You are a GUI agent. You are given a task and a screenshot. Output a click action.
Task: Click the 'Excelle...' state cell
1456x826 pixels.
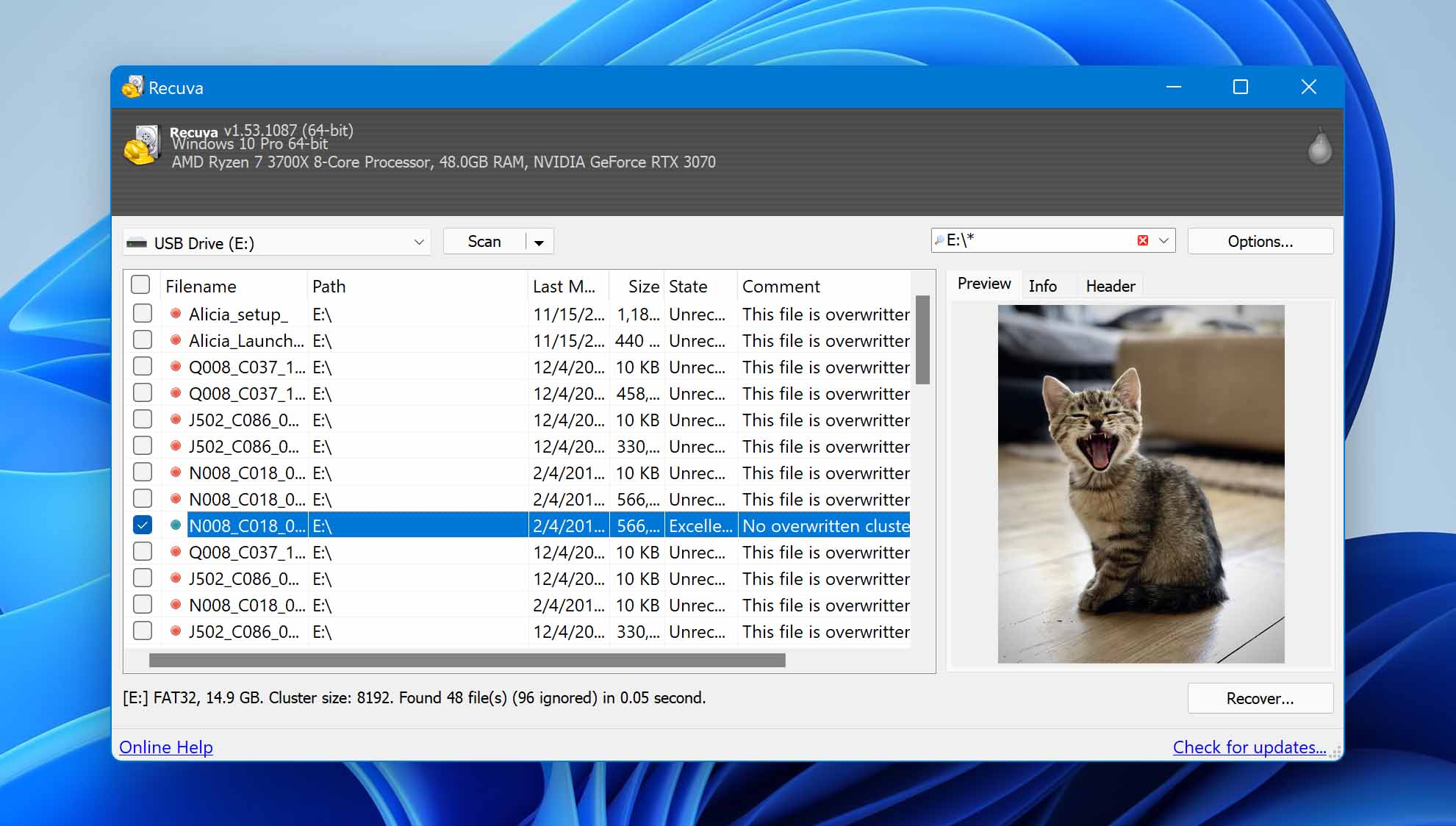coord(700,525)
